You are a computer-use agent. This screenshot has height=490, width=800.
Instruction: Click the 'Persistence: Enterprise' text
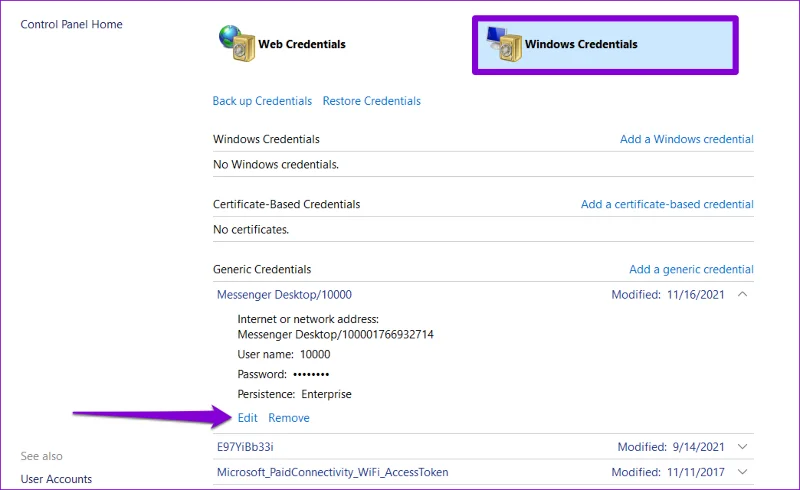[294, 395]
